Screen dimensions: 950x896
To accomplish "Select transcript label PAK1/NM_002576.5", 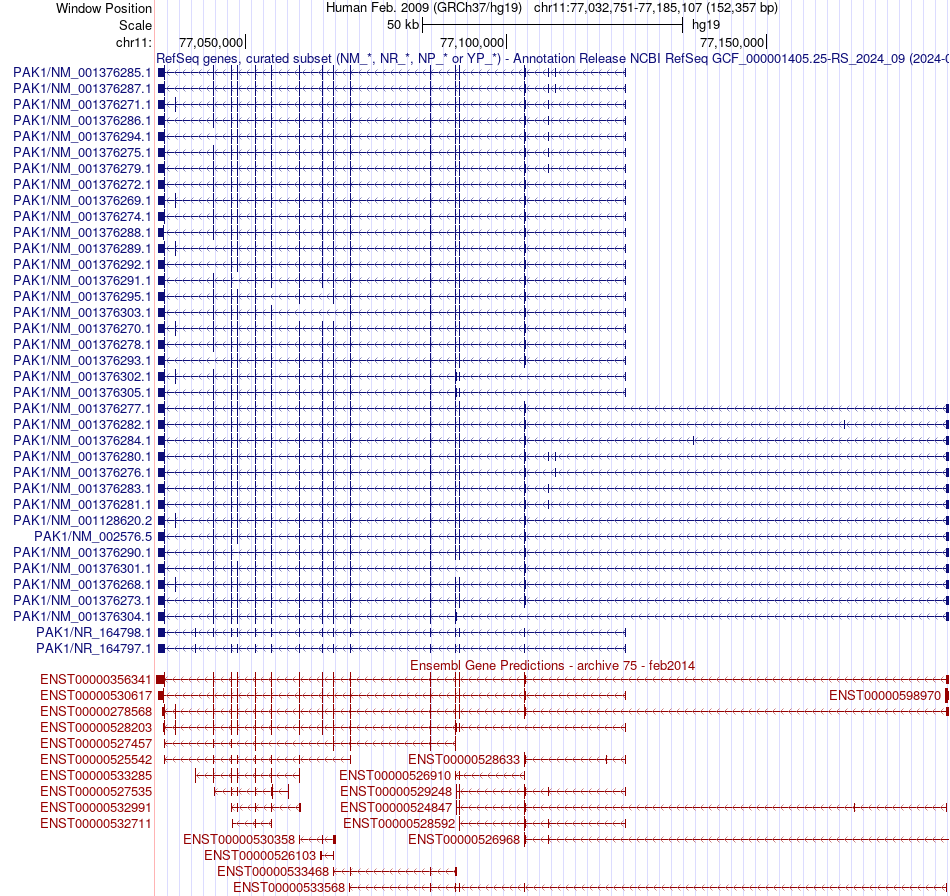I will coord(93,536).
